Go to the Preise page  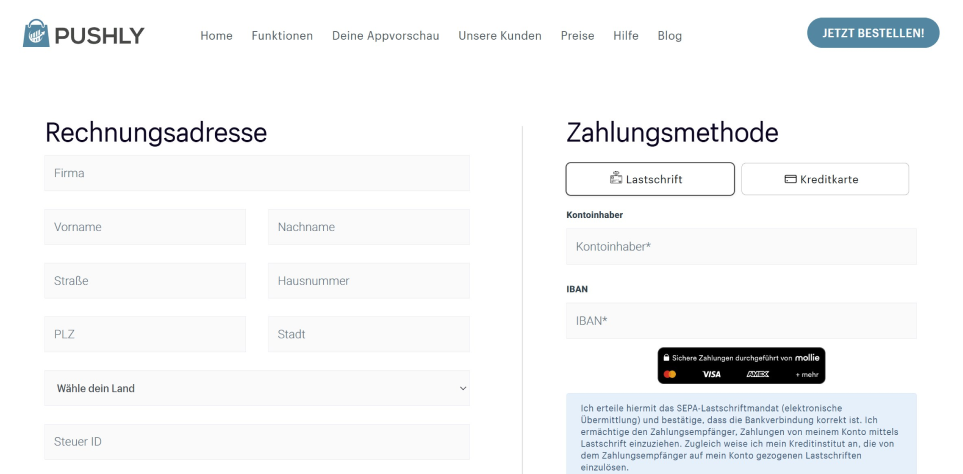tap(577, 36)
